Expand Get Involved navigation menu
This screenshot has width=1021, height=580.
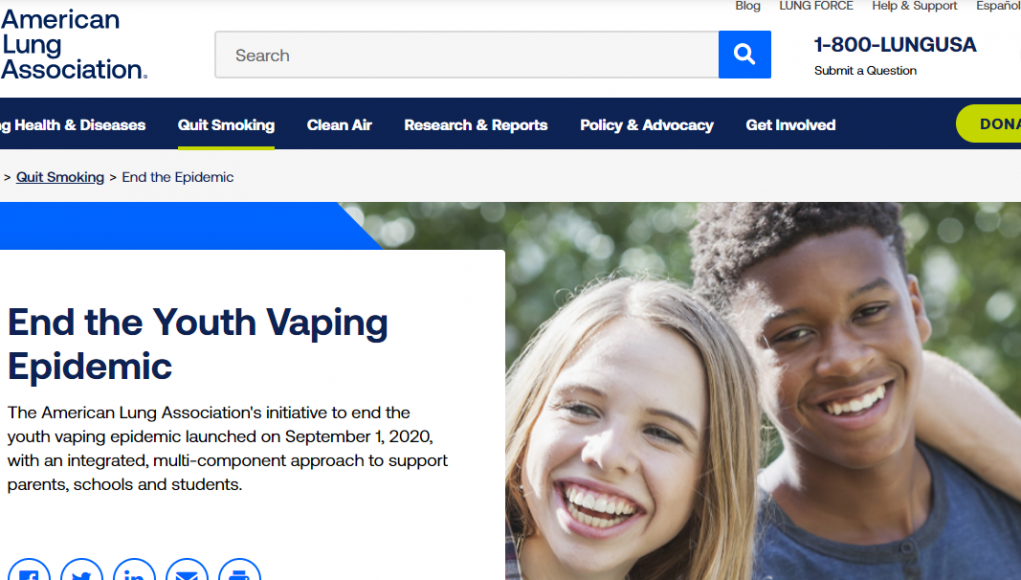coord(790,125)
